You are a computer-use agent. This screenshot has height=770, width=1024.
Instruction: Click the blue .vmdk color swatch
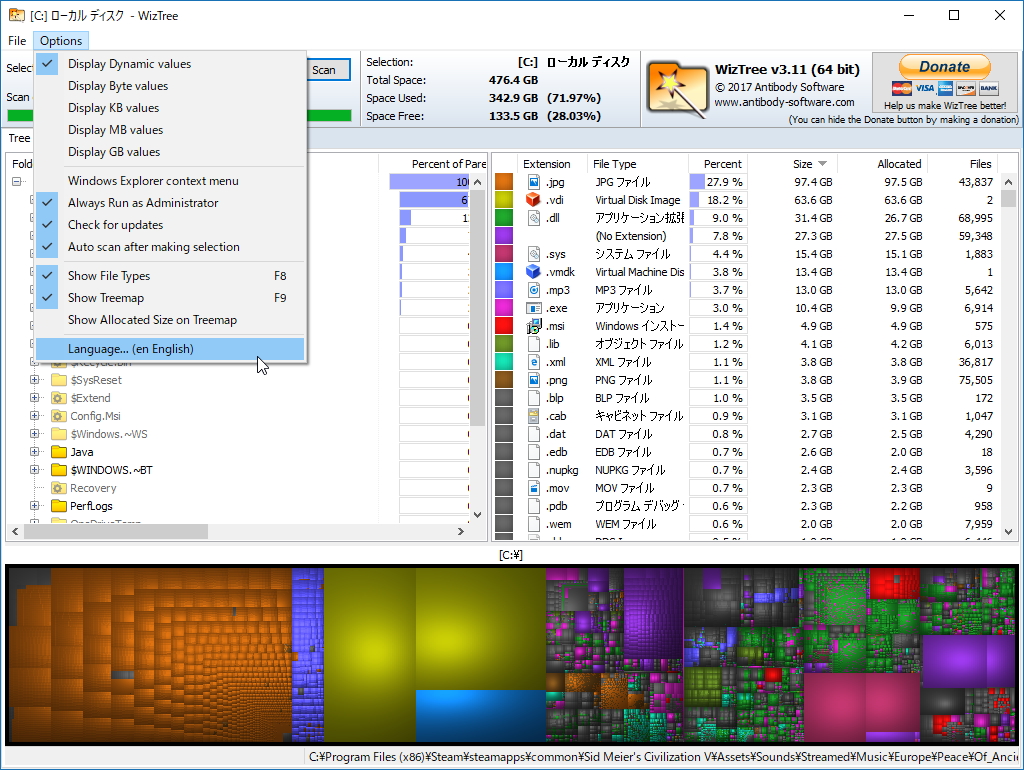pos(504,272)
